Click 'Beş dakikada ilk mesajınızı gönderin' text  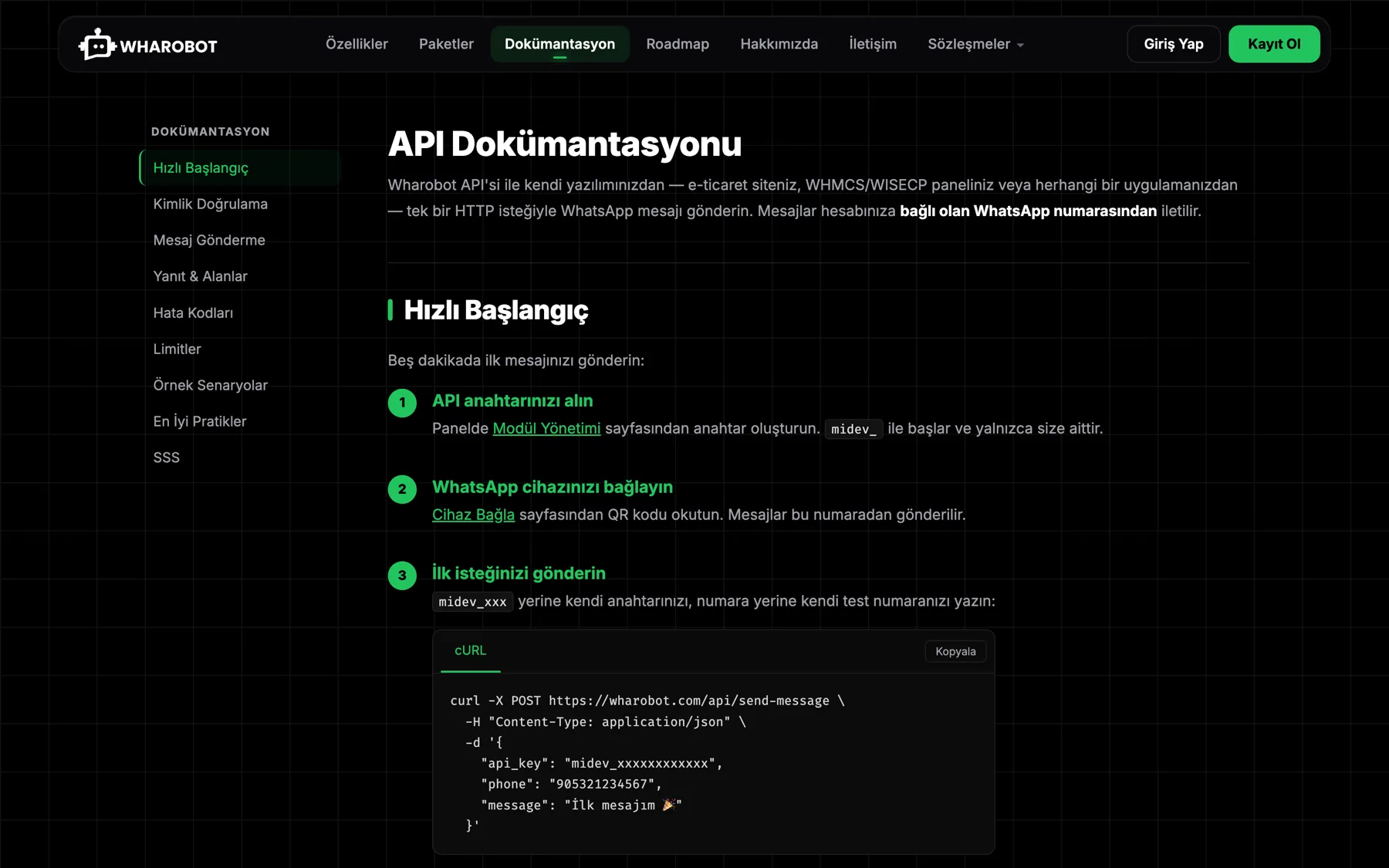point(515,360)
